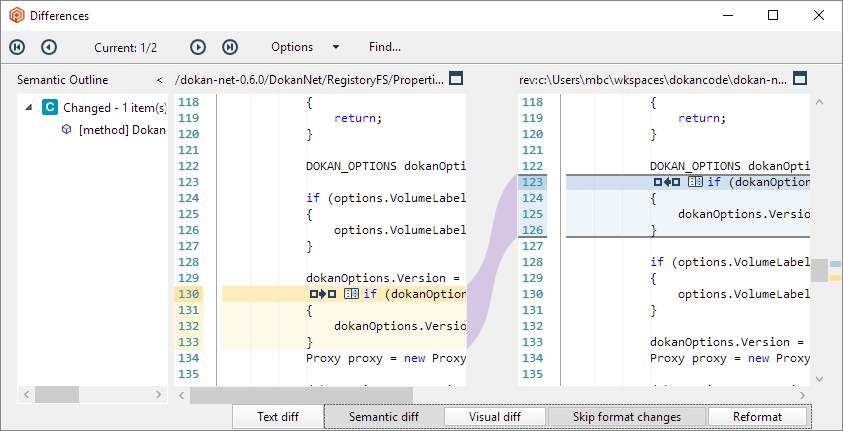Screen dimensions: 843x431
Task: Click the Semantic Outline heading
Action: 62,80
